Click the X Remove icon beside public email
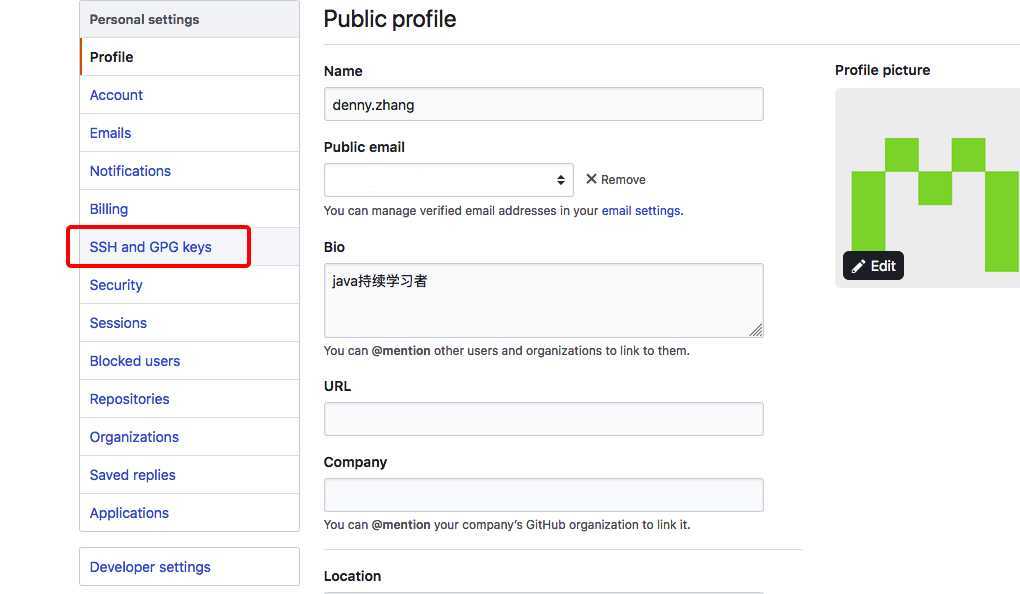 (591, 179)
